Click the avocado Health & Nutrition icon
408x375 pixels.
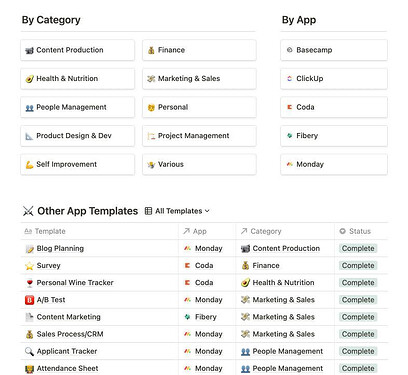coord(29,79)
